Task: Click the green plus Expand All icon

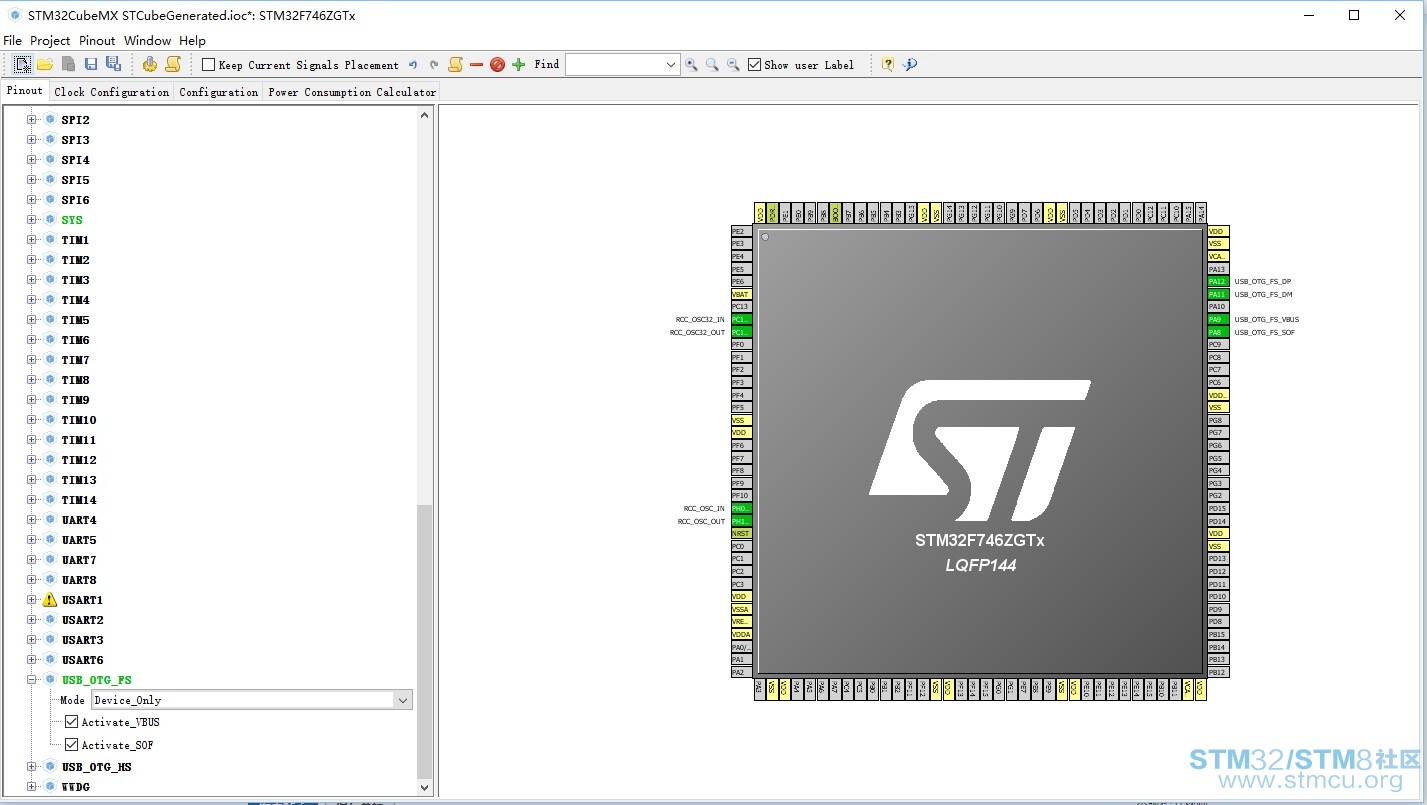Action: click(x=518, y=65)
